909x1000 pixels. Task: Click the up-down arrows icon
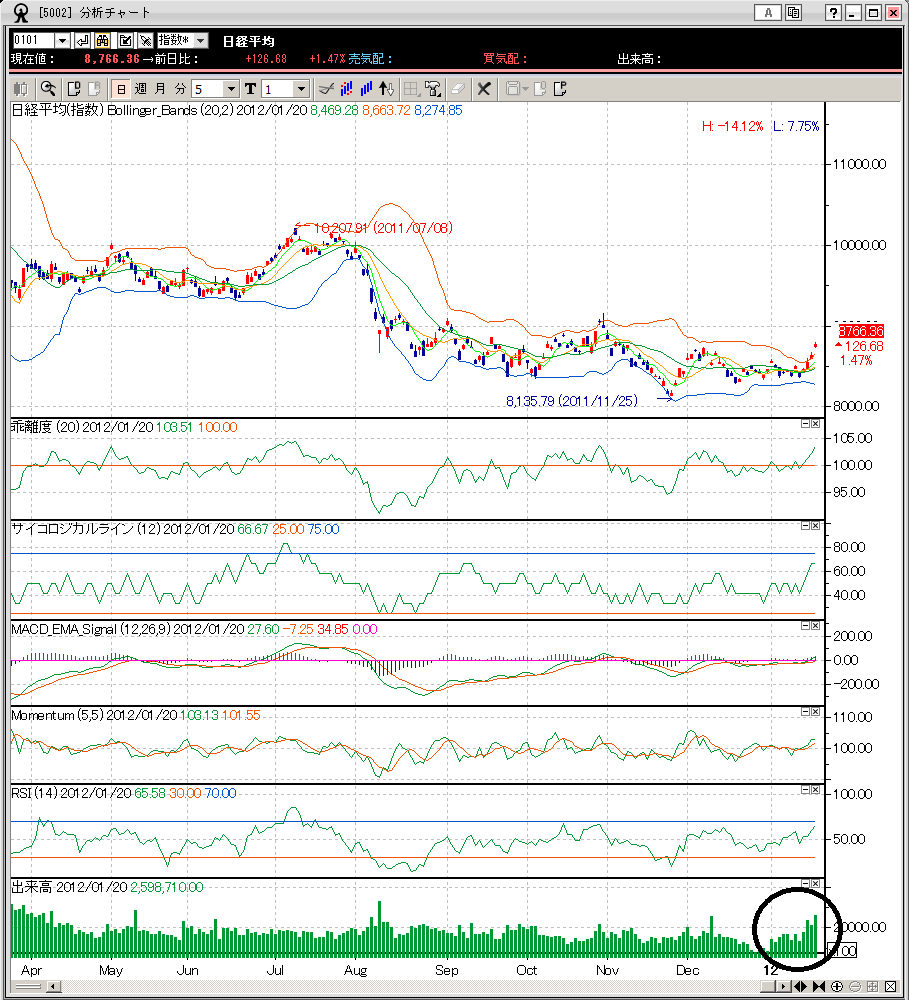[388, 89]
